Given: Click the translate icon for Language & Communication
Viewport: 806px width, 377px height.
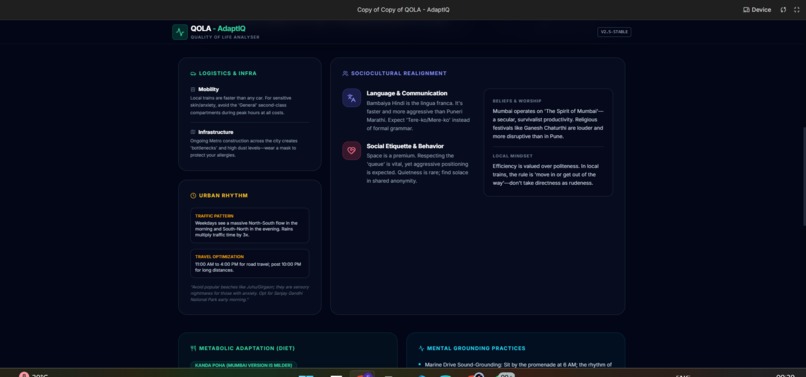Looking at the screenshot, I should click(352, 98).
